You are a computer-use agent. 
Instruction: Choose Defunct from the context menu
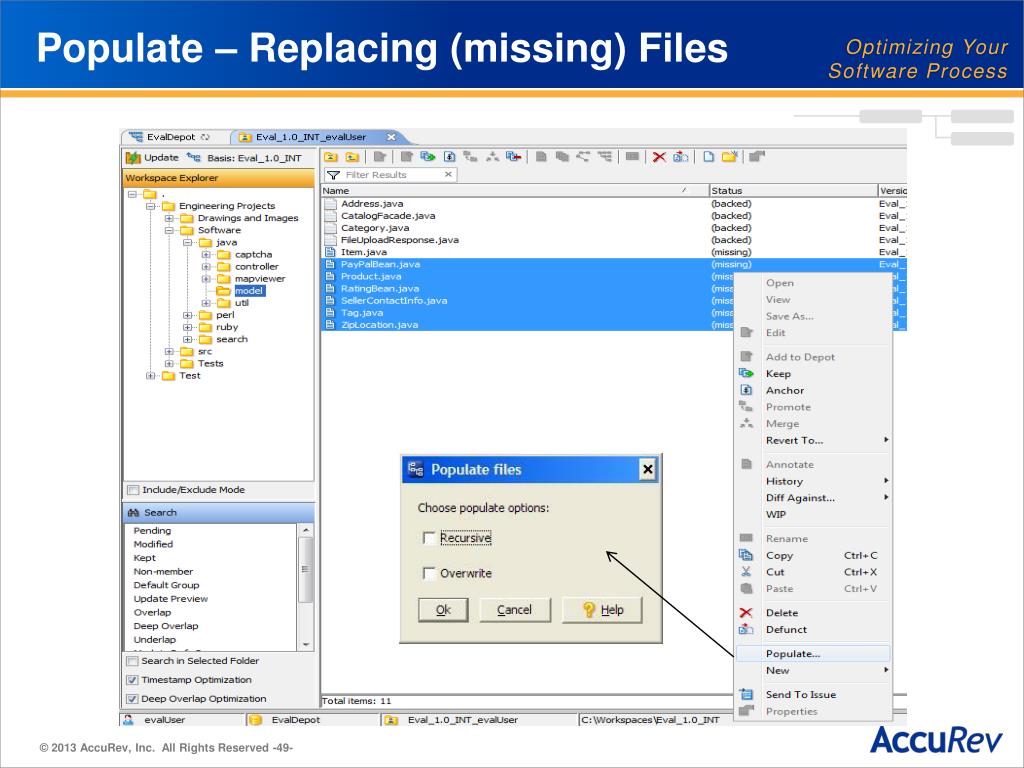[812, 630]
